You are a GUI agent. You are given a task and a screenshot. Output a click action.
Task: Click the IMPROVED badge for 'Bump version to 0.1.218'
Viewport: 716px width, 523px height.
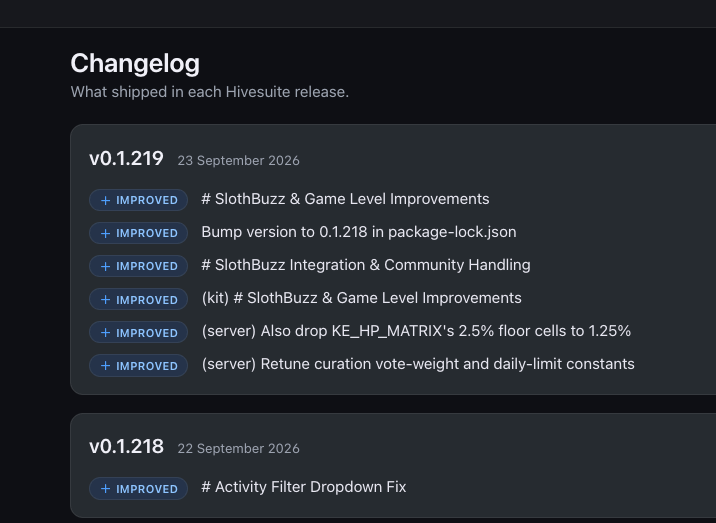[138, 233]
